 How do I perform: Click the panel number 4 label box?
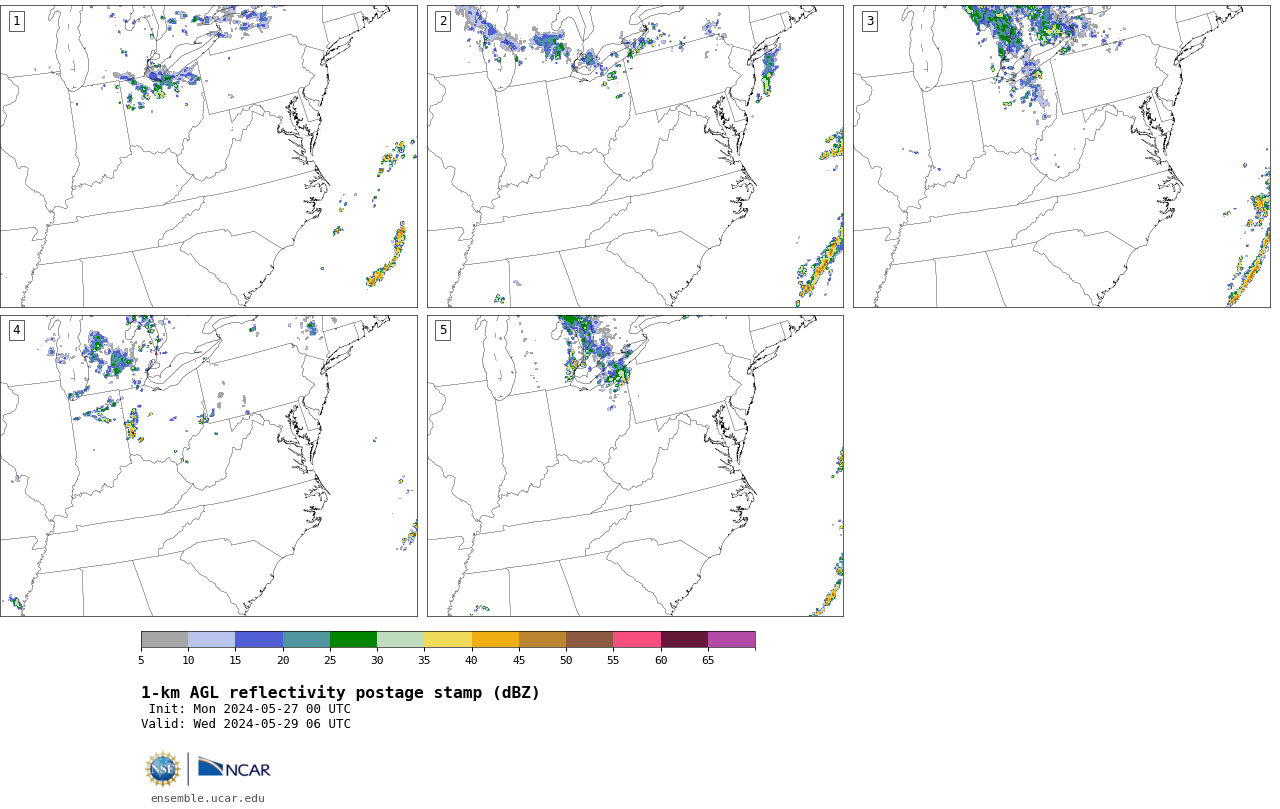point(16,330)
